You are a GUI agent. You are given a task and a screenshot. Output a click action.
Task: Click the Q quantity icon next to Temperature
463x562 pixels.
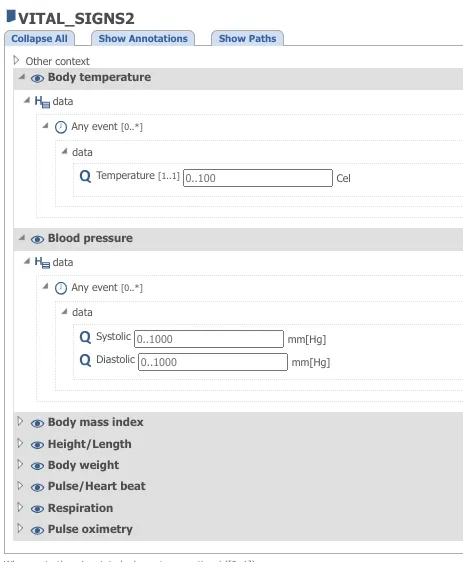85,176
